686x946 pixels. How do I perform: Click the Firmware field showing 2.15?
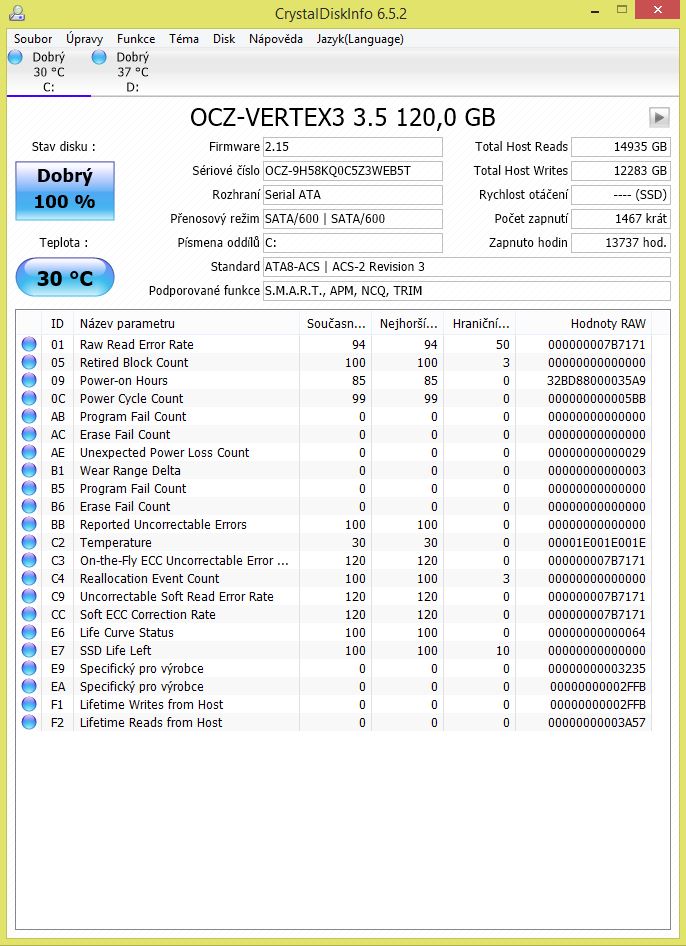pyautogui.click(x=353, y=147)
